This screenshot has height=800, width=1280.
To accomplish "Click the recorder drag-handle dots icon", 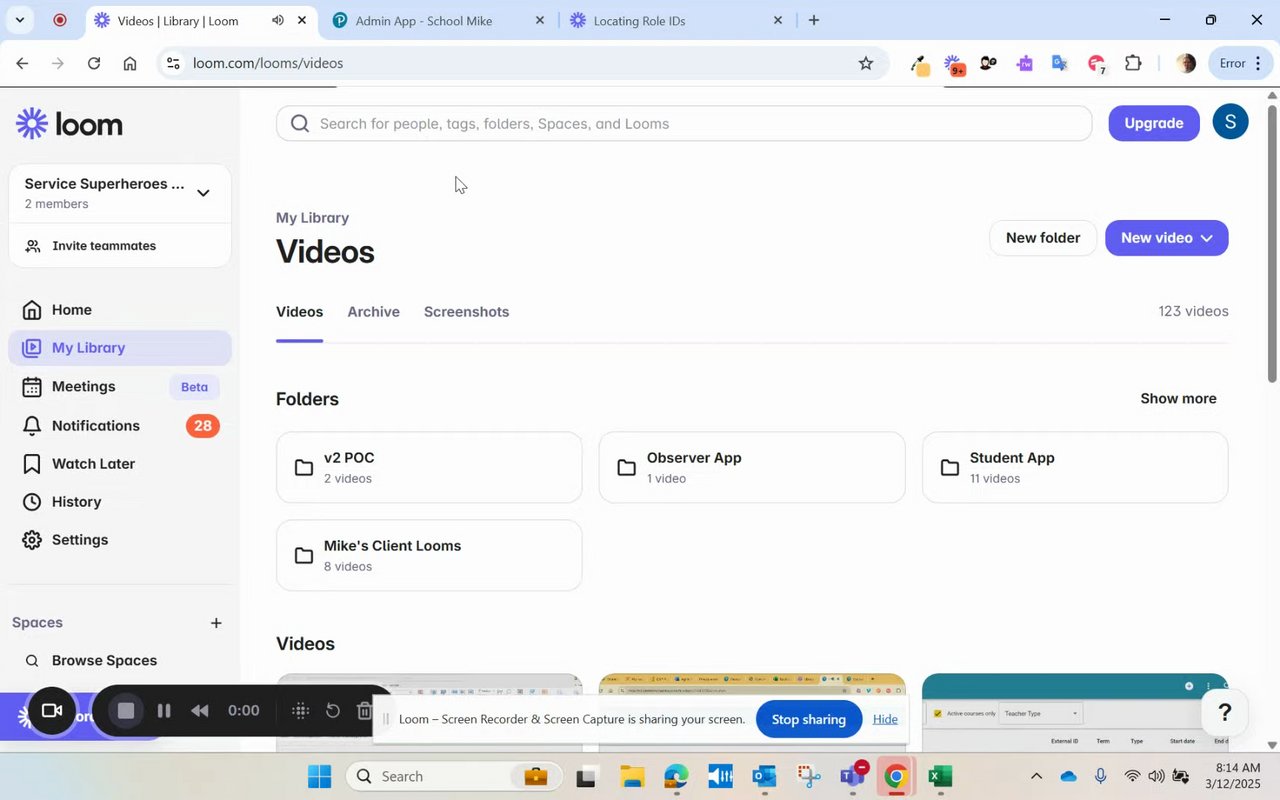I will 300,711.
